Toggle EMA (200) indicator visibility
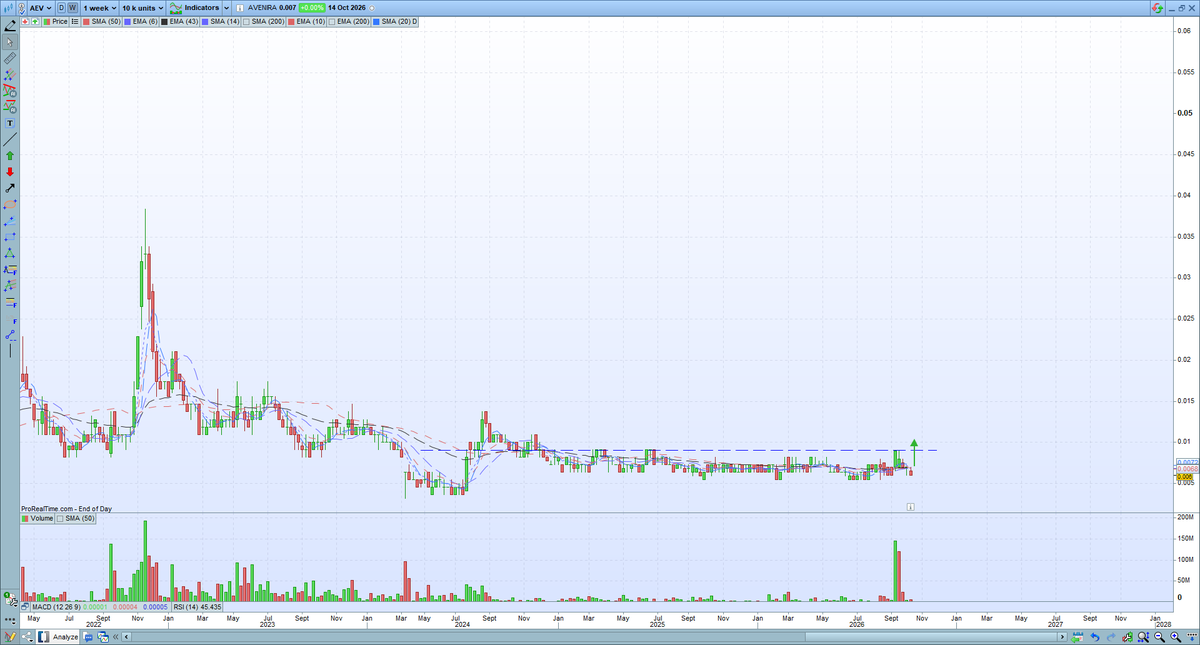This screenshot has height=645, width=1200. coord(349,21)
